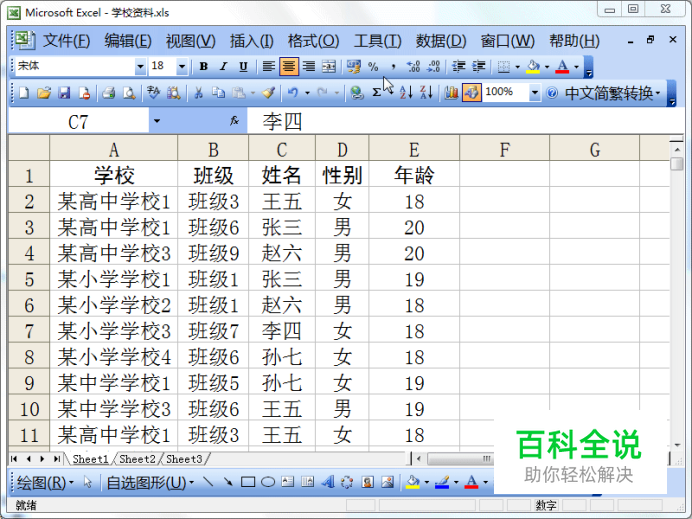Apply Percent style format

(x=373, y=67)
